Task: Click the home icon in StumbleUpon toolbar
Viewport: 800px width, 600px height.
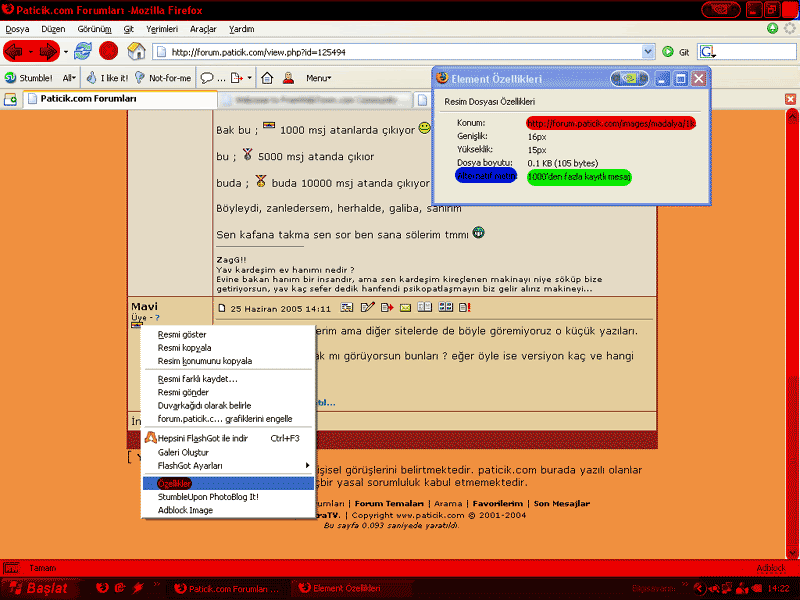Action: (267, 77)
